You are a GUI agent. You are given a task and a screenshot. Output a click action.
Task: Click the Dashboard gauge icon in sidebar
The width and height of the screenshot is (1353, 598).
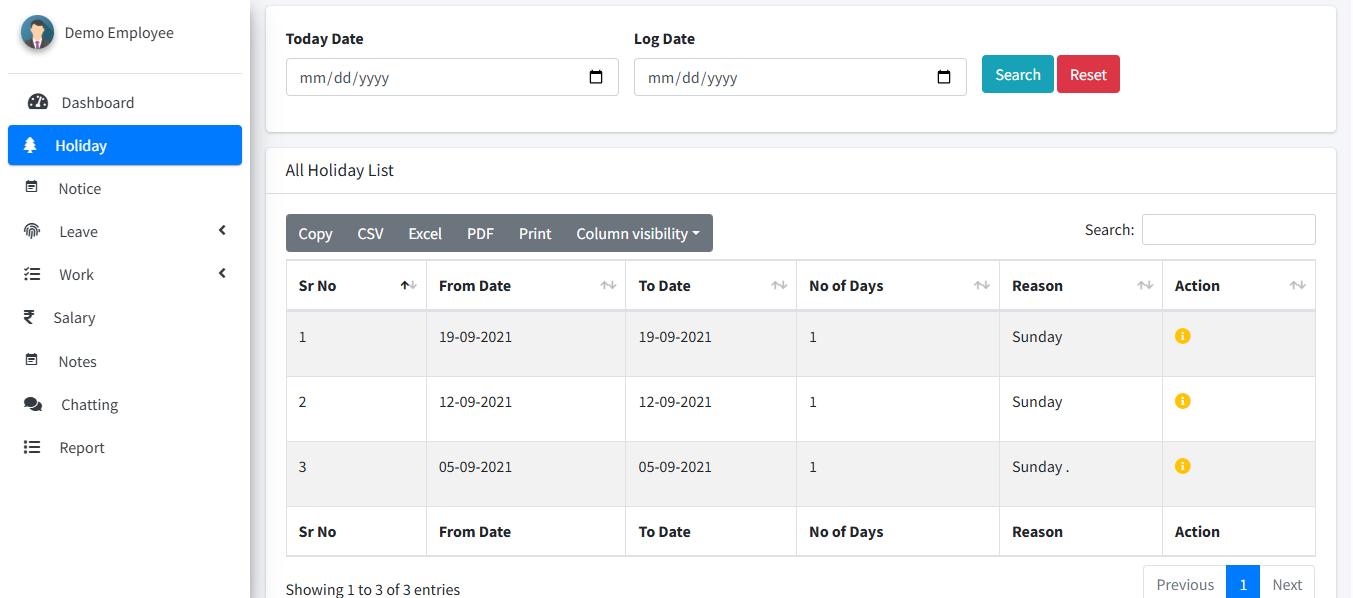pos(38,102)
